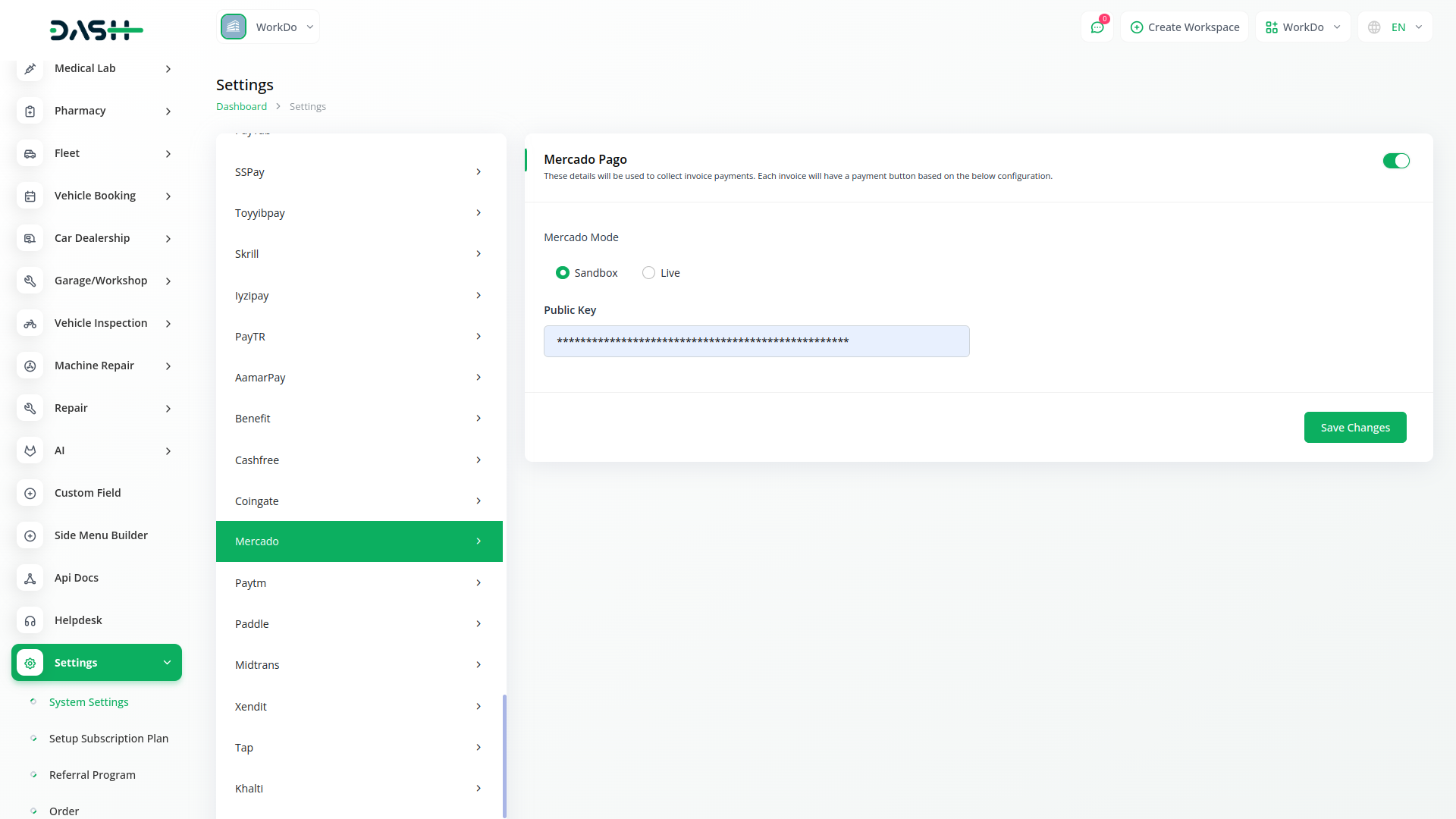
Task: Open Referral Program link
Action: click(93, 775)
